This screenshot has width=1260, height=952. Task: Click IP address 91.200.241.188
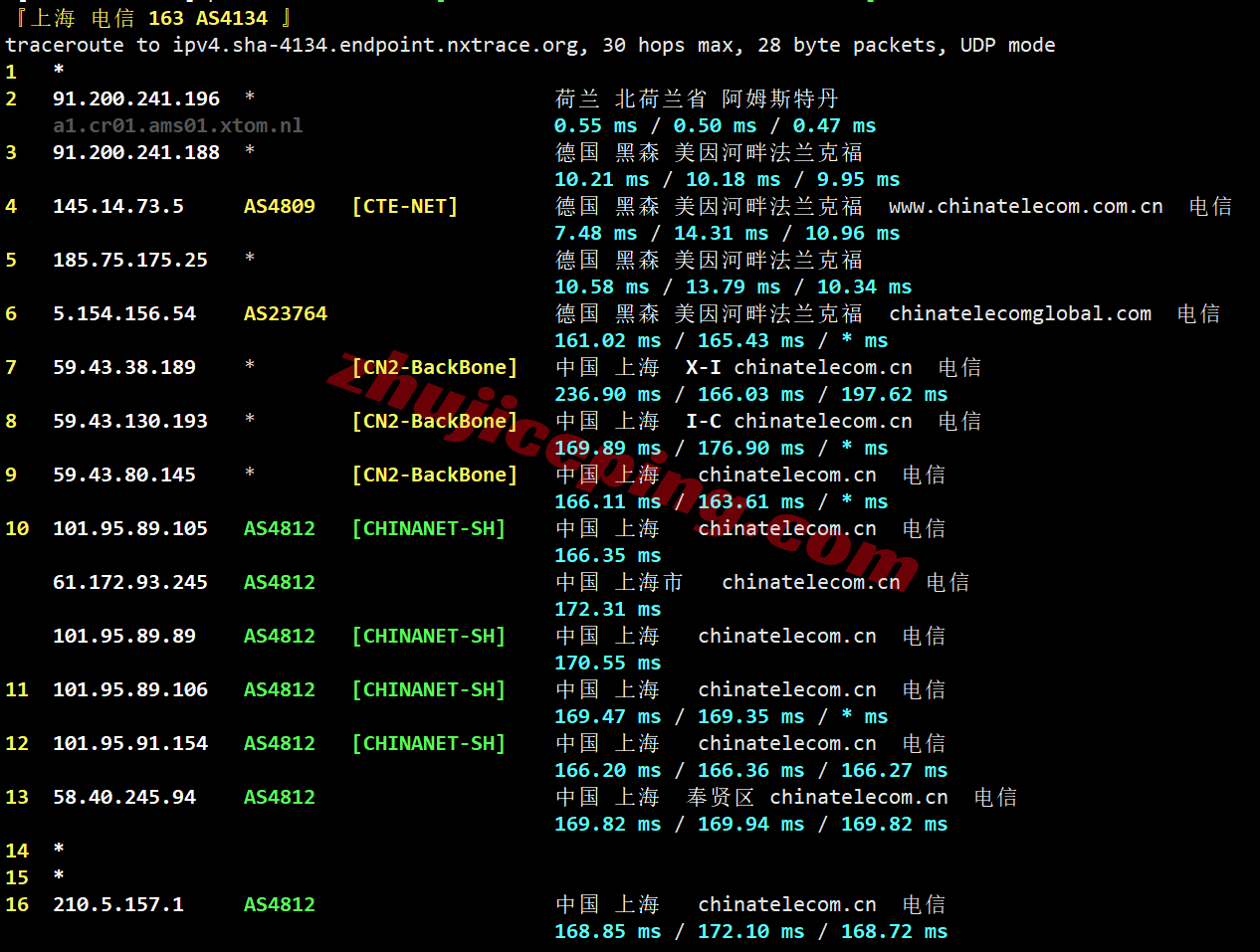tap(136, 152)
